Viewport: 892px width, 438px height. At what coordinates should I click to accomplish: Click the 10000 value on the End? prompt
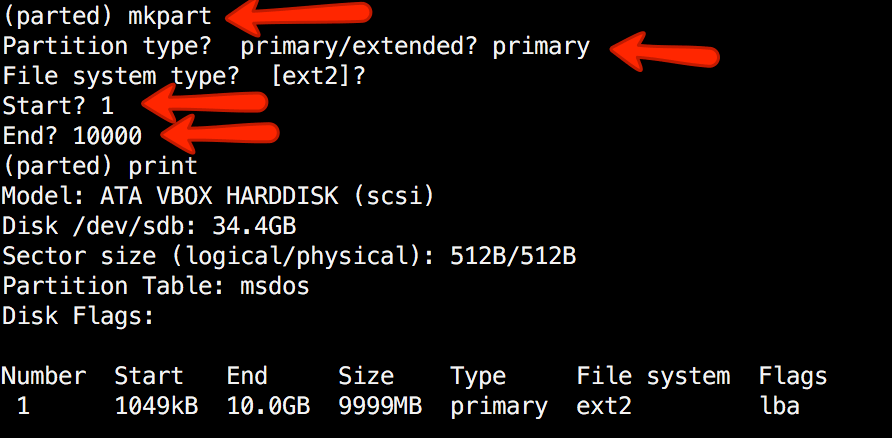[x=107, y=135]
